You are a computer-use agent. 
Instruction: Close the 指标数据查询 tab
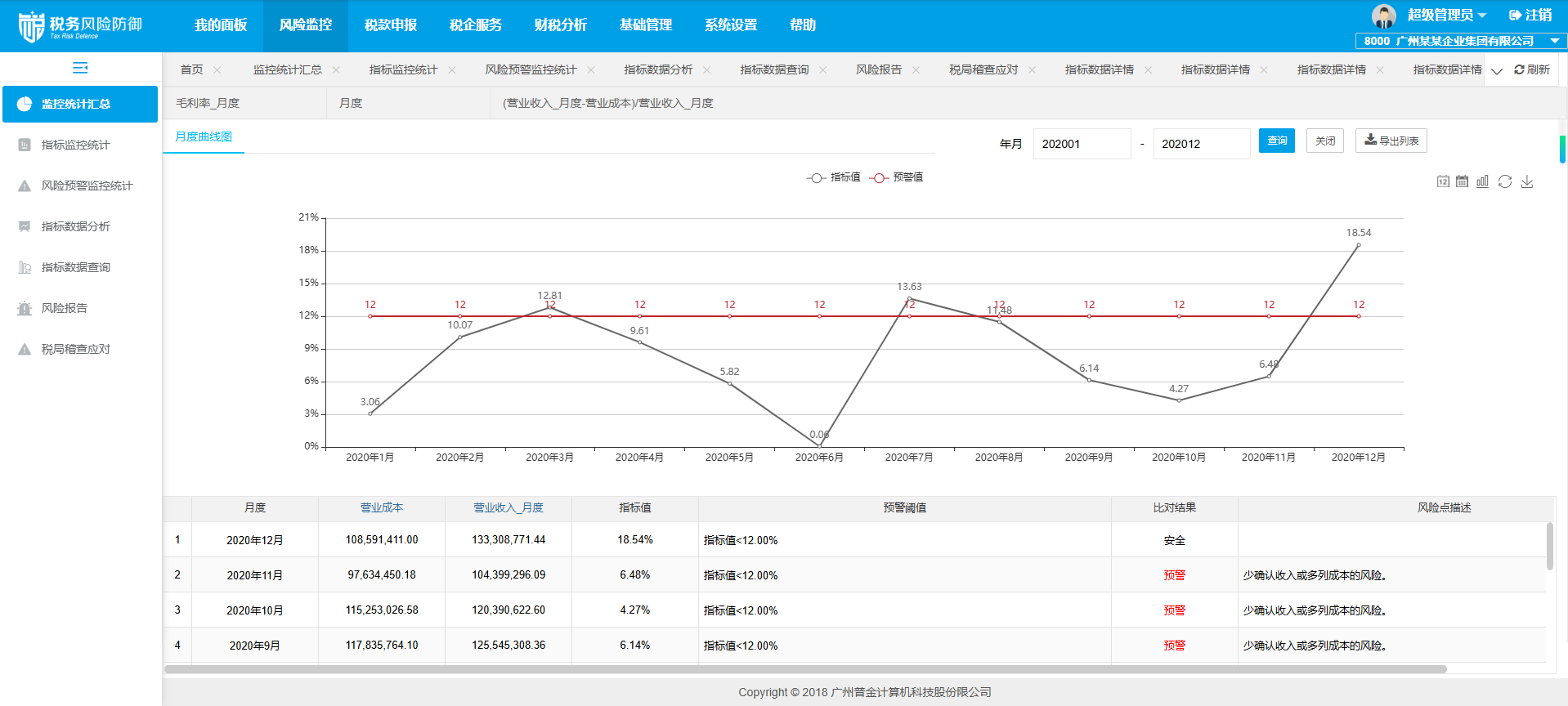[x=823, y=70]
